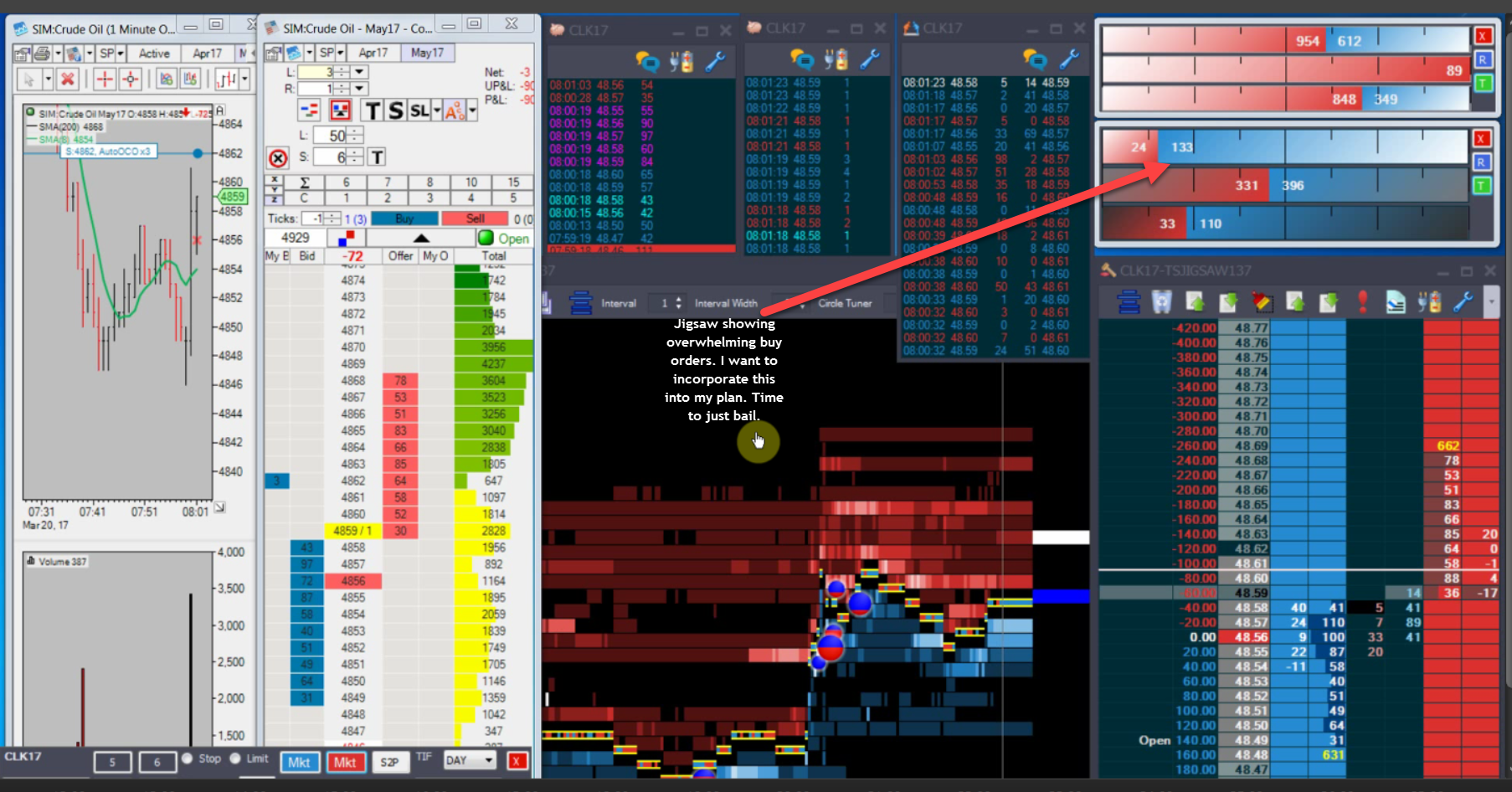This screenshot has height=792, width=1512.
Task: Toggle the blue R button in the upper depth panel
Action: tap(1482, 59)
